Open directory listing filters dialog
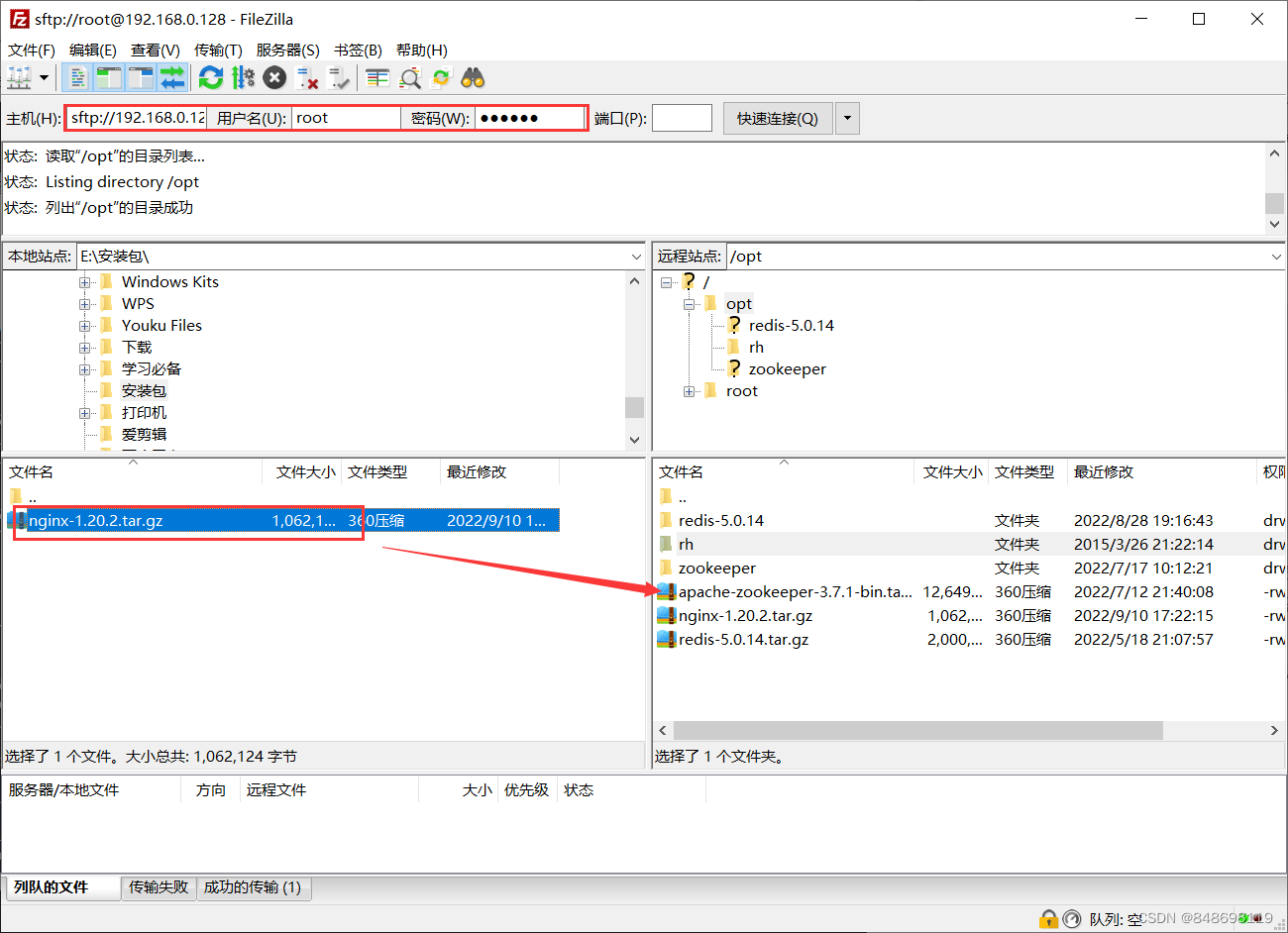 tap(377, 77)
